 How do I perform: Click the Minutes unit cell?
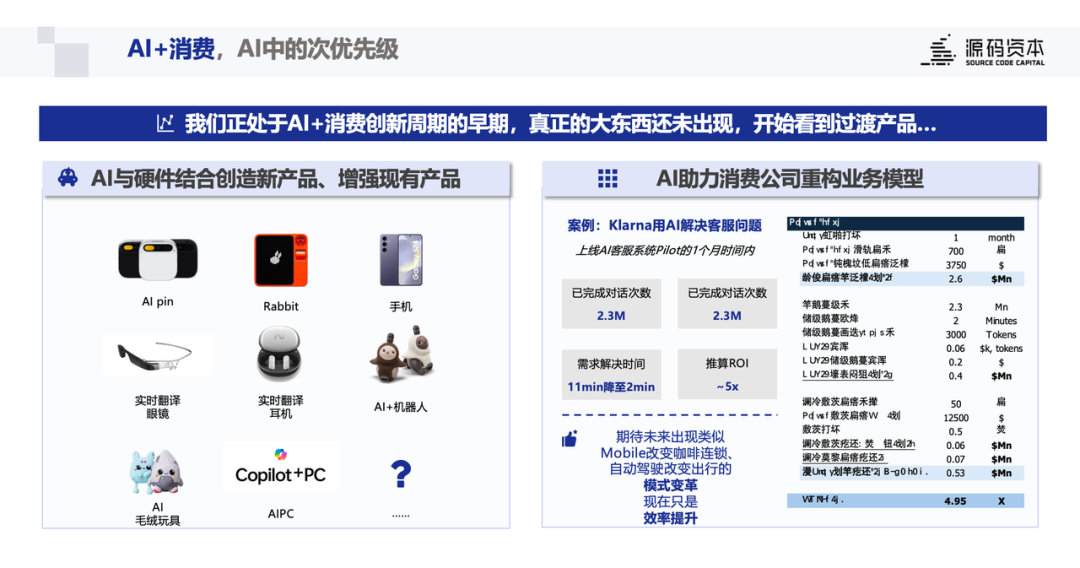click(x=1001, y=321)
